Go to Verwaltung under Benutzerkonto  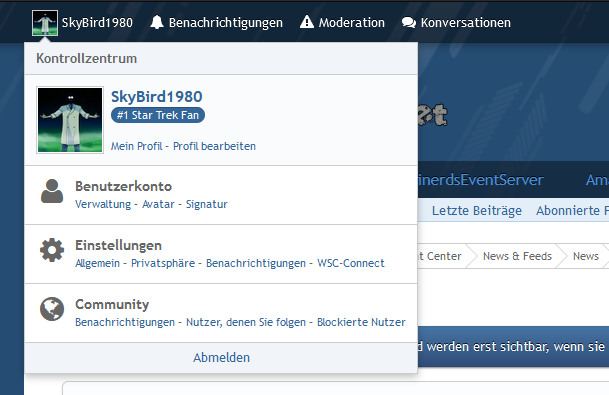103,204
